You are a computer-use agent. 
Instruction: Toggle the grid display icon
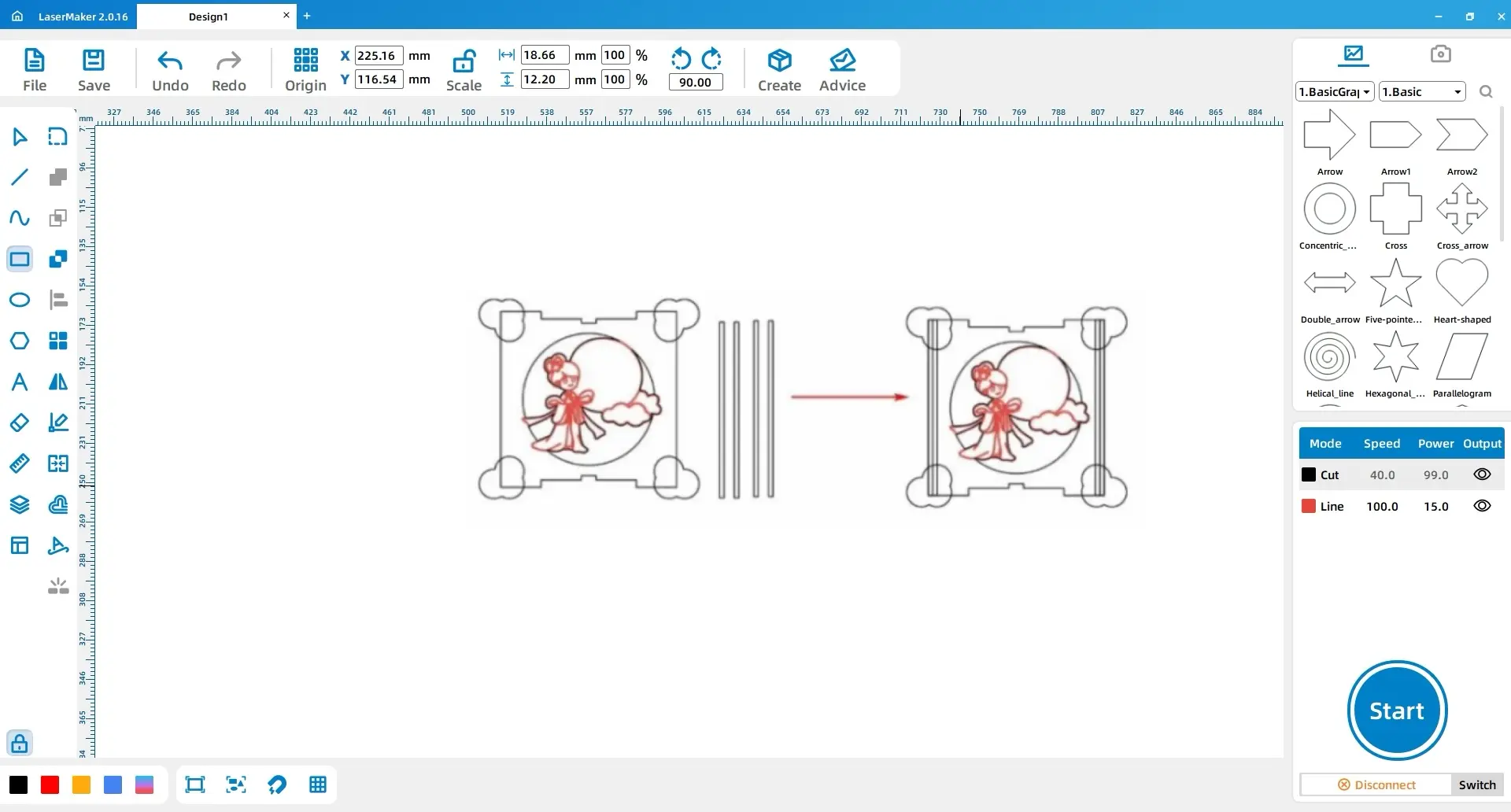click(318, 784)
